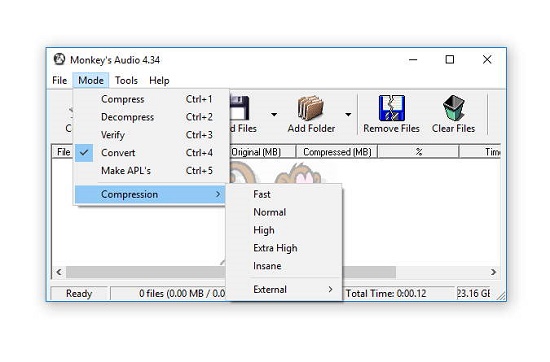This screenshot has width=550, height=362.
Task: Open the Add Files dropdown arrow
Action: (x=274, y=114)
